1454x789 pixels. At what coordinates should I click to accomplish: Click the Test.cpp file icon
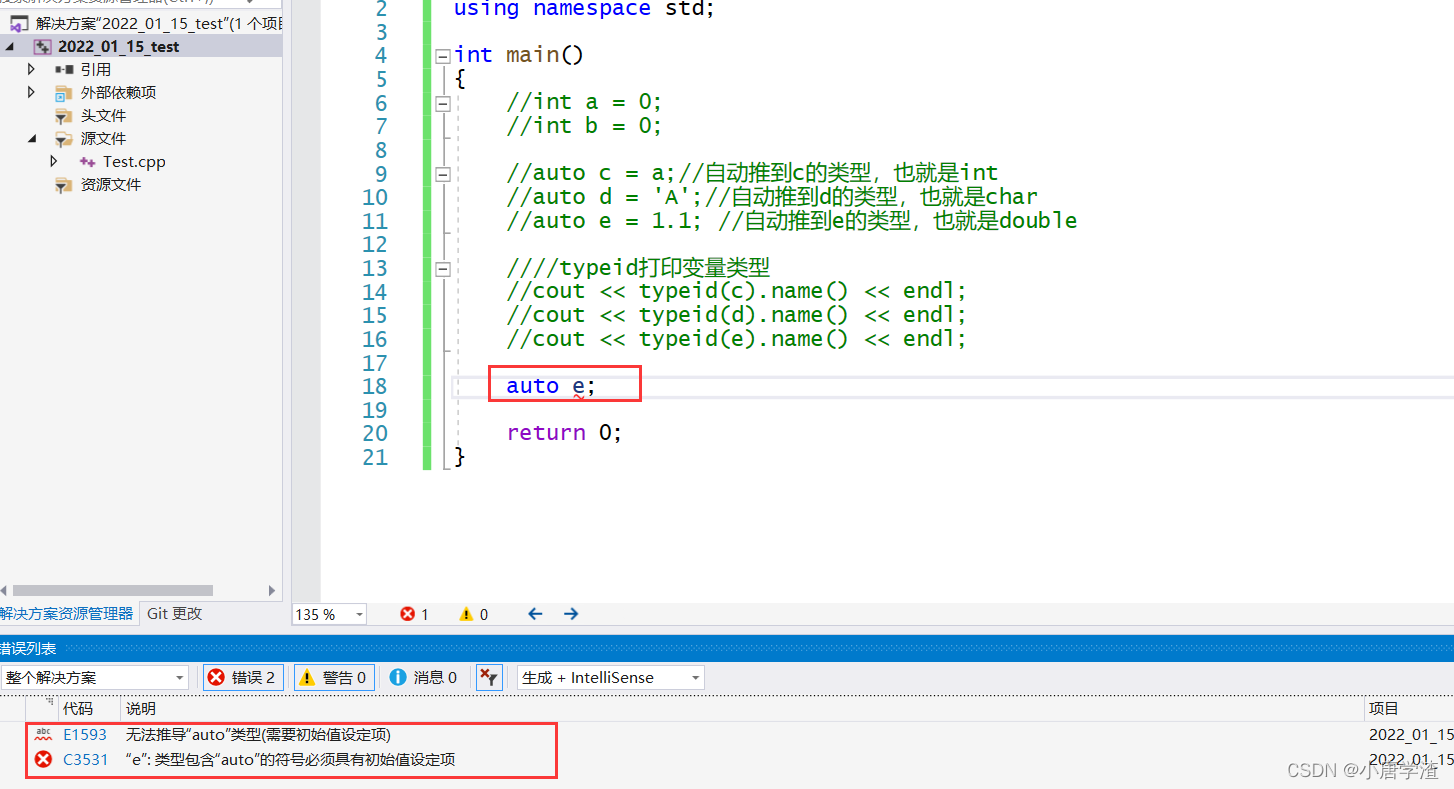87,162
